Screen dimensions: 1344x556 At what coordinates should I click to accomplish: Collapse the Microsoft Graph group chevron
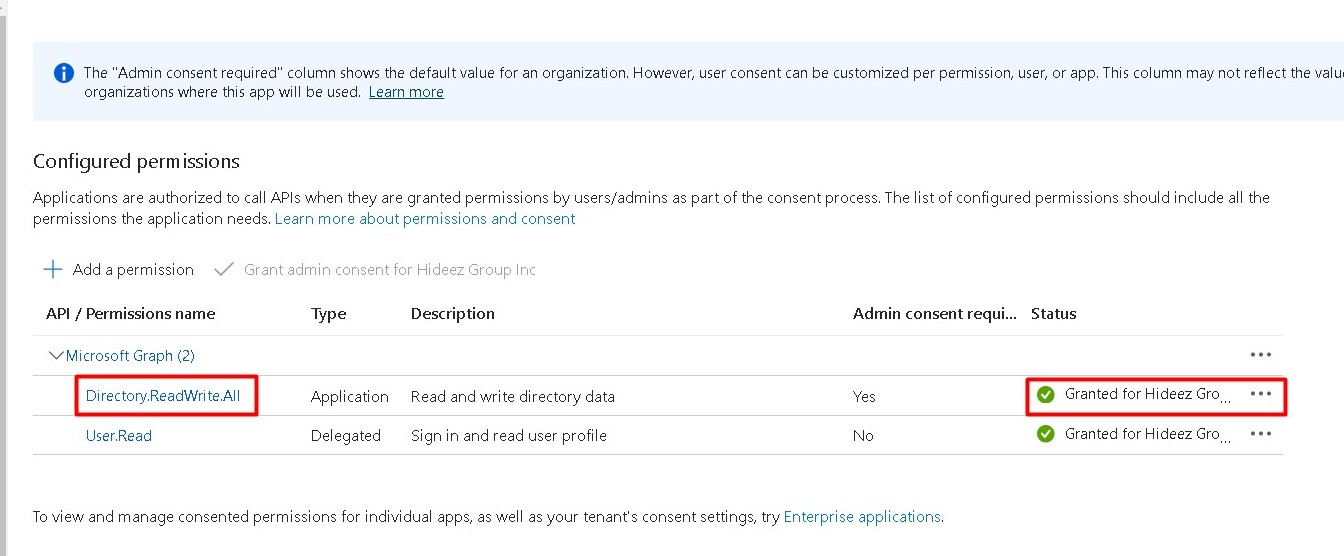pyautogui.click(x=56, y=355)
